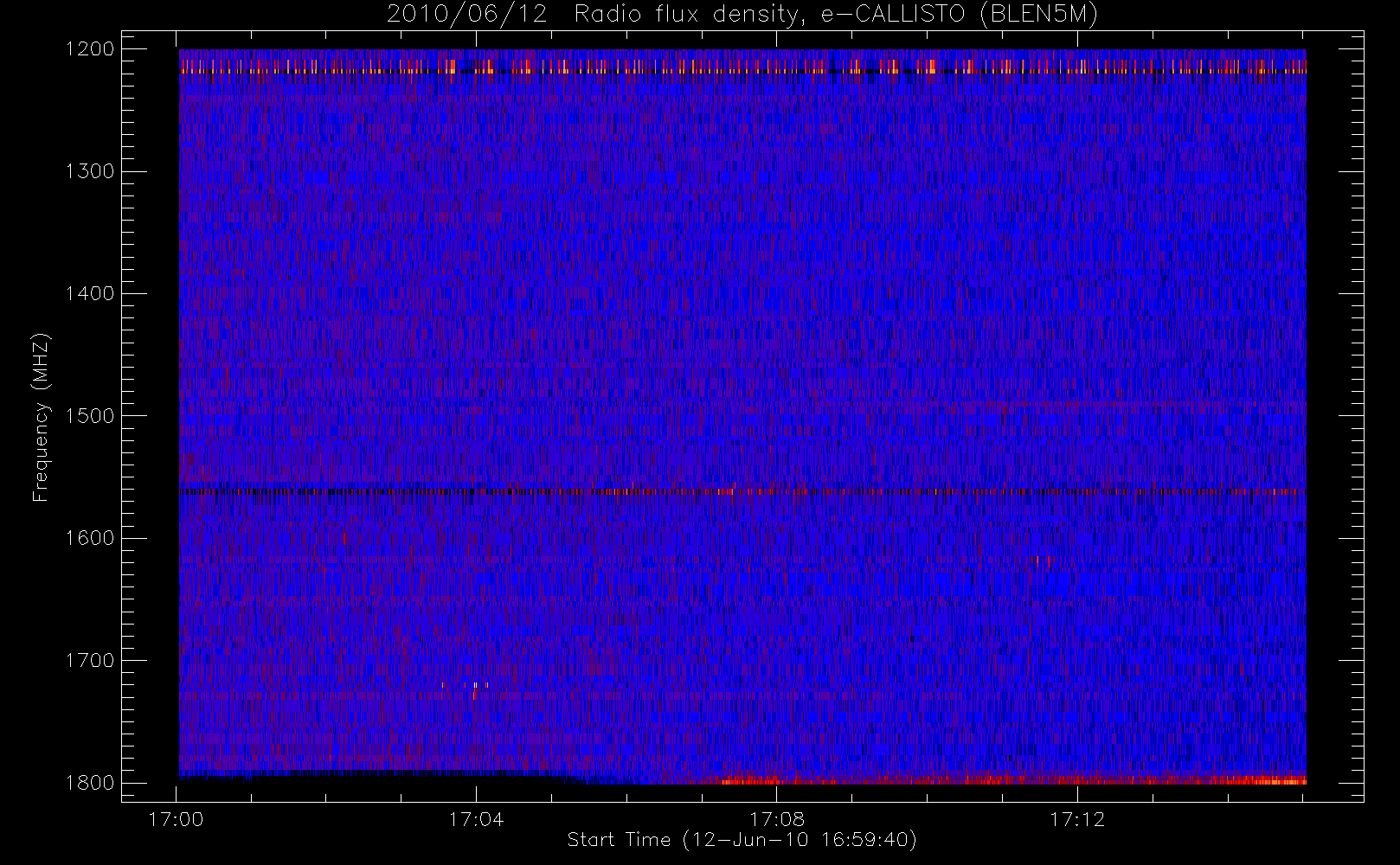Viewport: 1400px width, 865px height.
Task: Click the 1400 frequency tick label
Action: pos(90,293)
